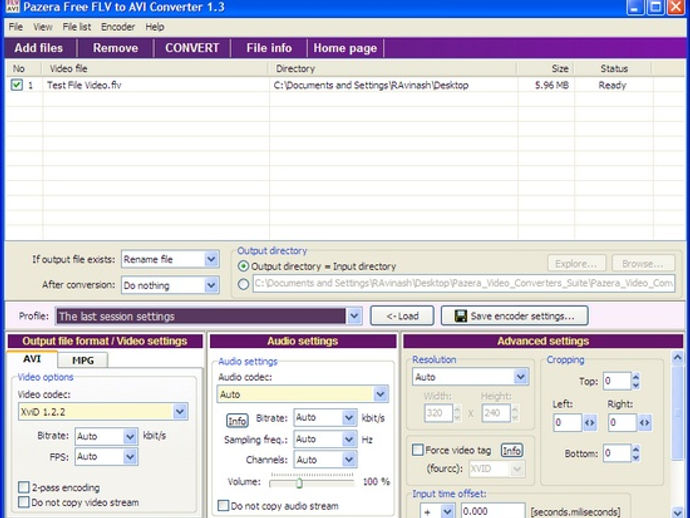
Task: Uncheck the Test File Video.flv row checkbox
Action: (x=17, y=84)
